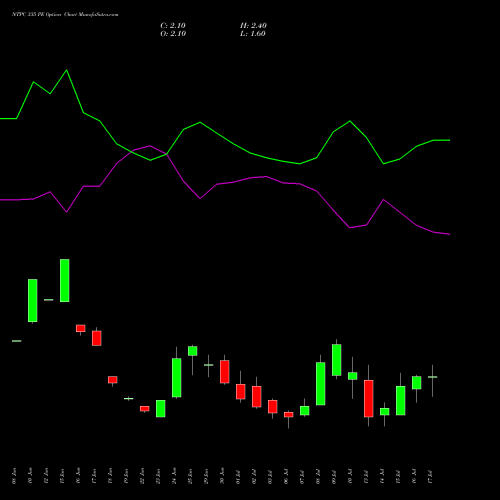Click the close value C: 2.10

point(173,26)
